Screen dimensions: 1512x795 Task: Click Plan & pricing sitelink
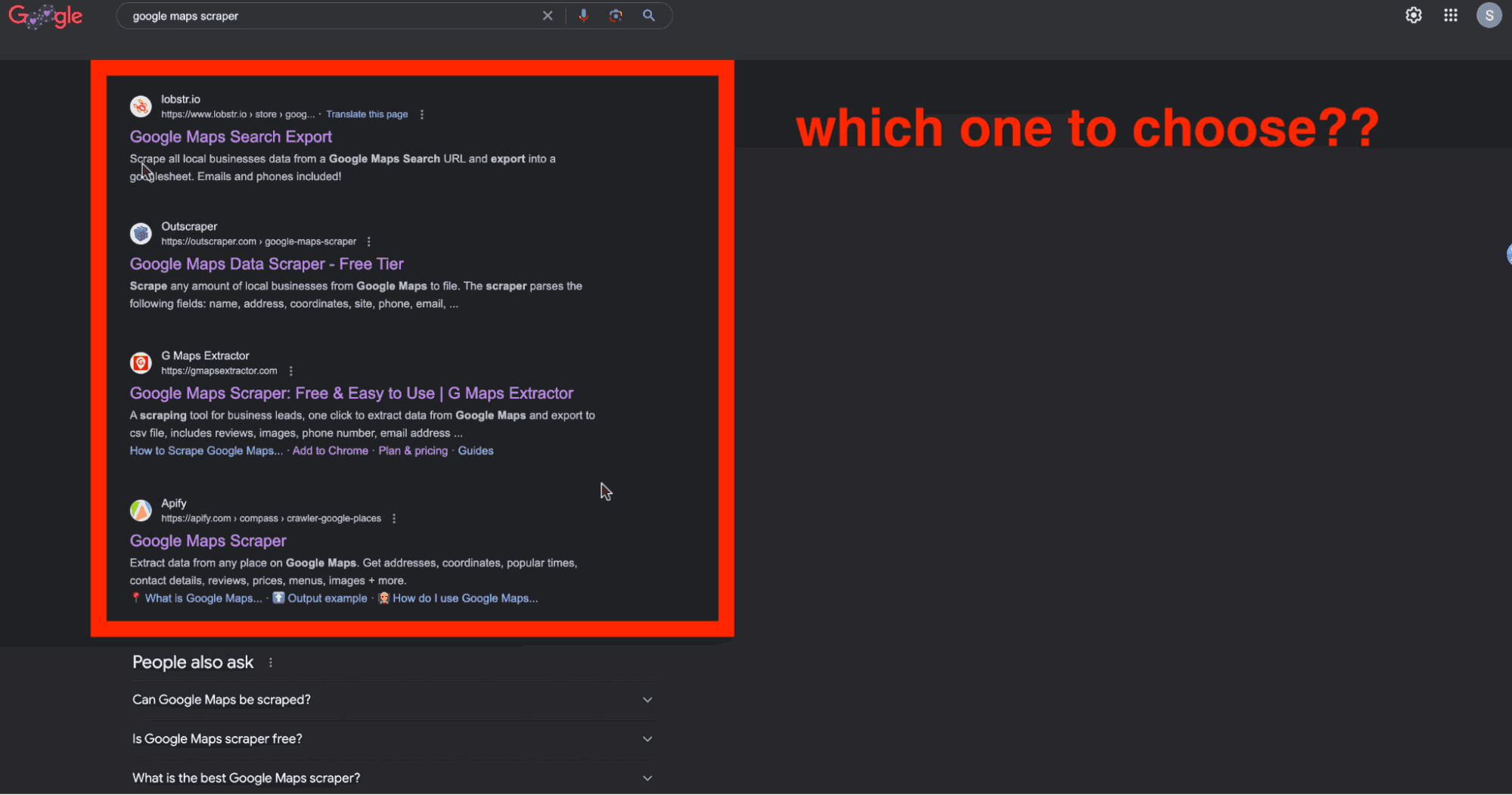(413, 451)
